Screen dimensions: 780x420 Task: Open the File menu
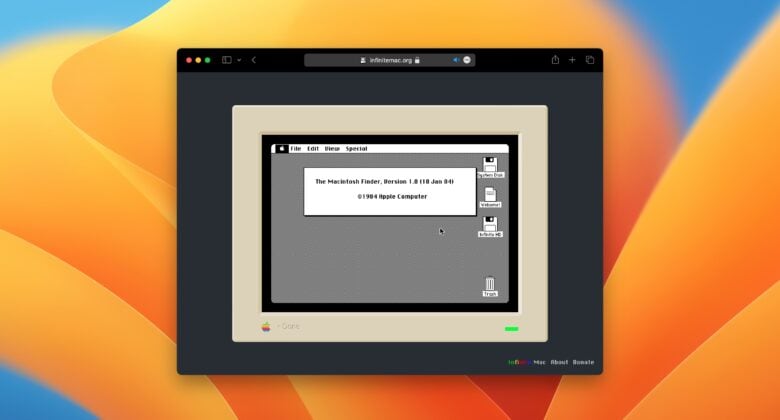[295, 149]
